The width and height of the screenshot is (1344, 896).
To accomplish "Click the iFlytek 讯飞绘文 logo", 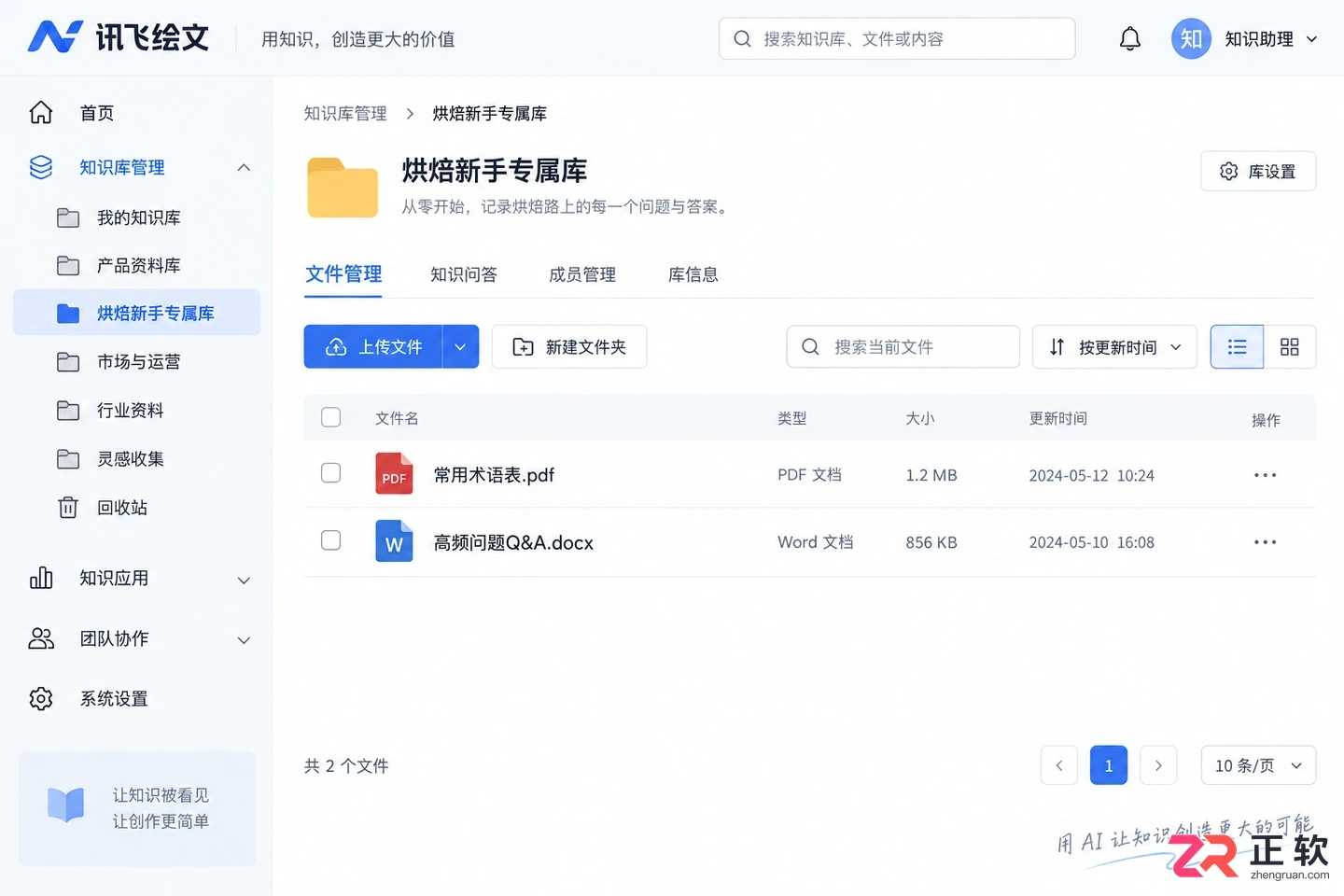I will [x=119, y=37].
